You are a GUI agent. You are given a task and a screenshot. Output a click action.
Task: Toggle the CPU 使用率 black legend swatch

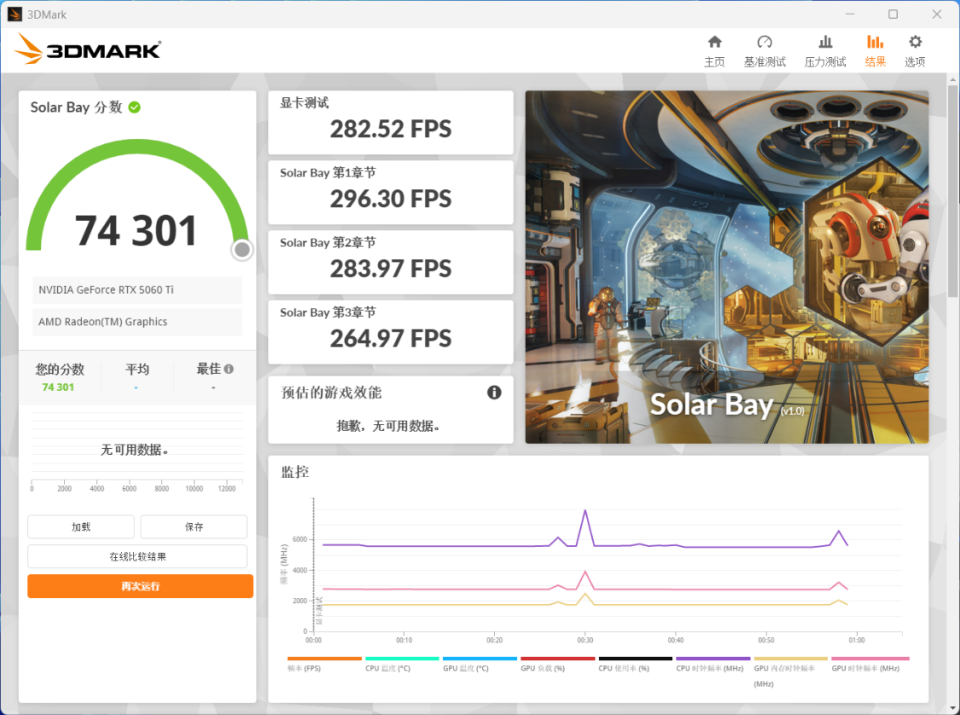(x=636, y=659)
